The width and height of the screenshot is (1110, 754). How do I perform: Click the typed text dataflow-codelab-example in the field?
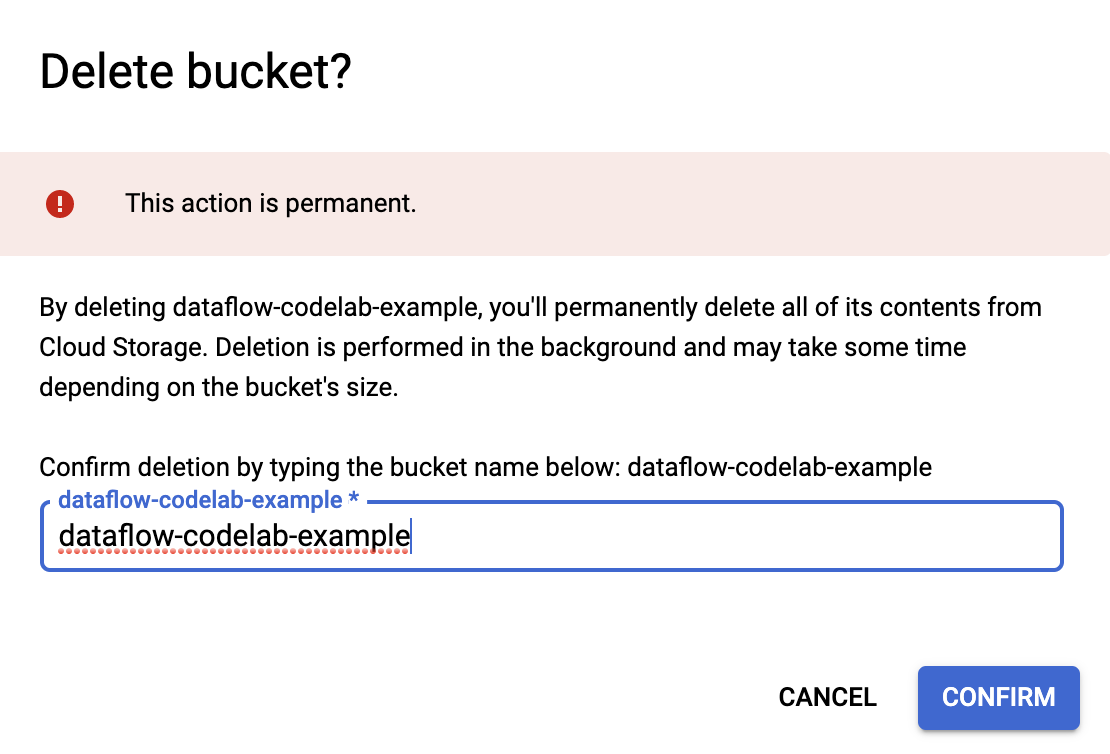pyautogui.click(x=234, y=537)
